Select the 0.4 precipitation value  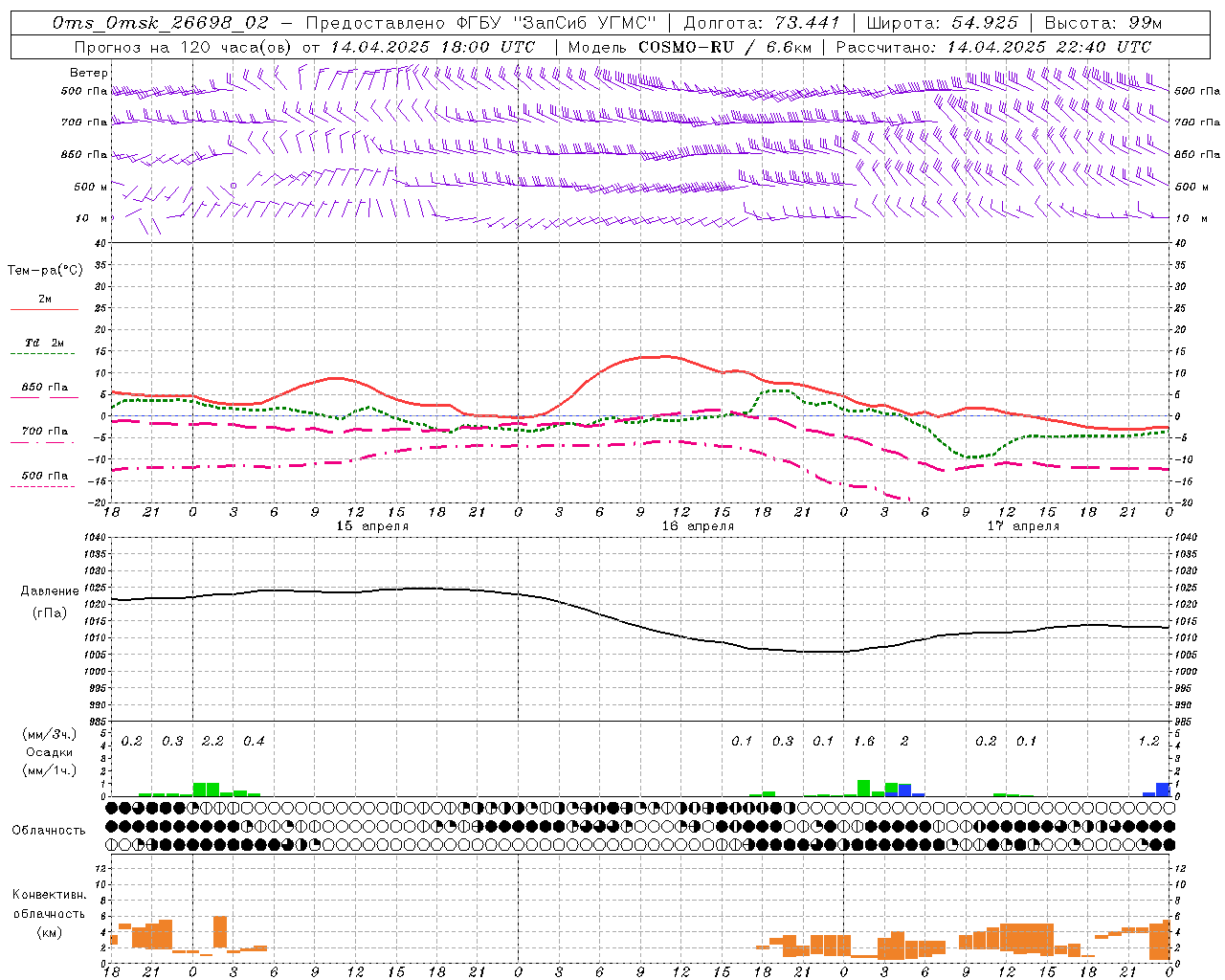[254, 742]
